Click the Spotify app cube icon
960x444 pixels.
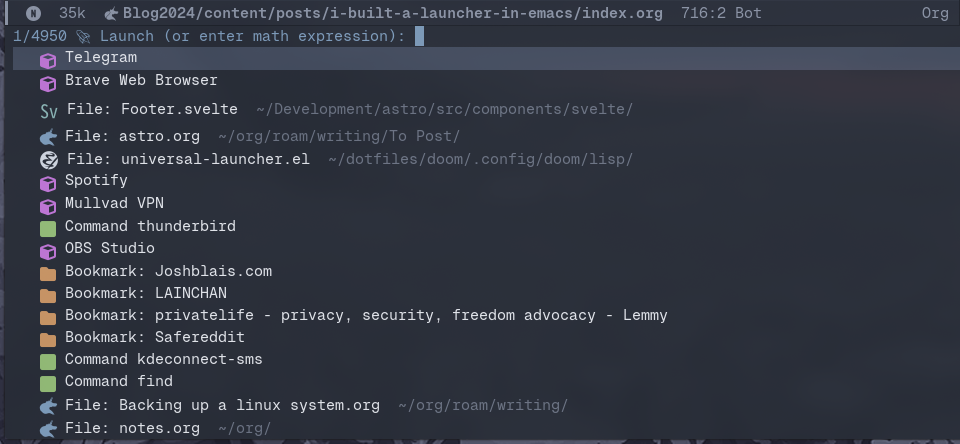48,183
